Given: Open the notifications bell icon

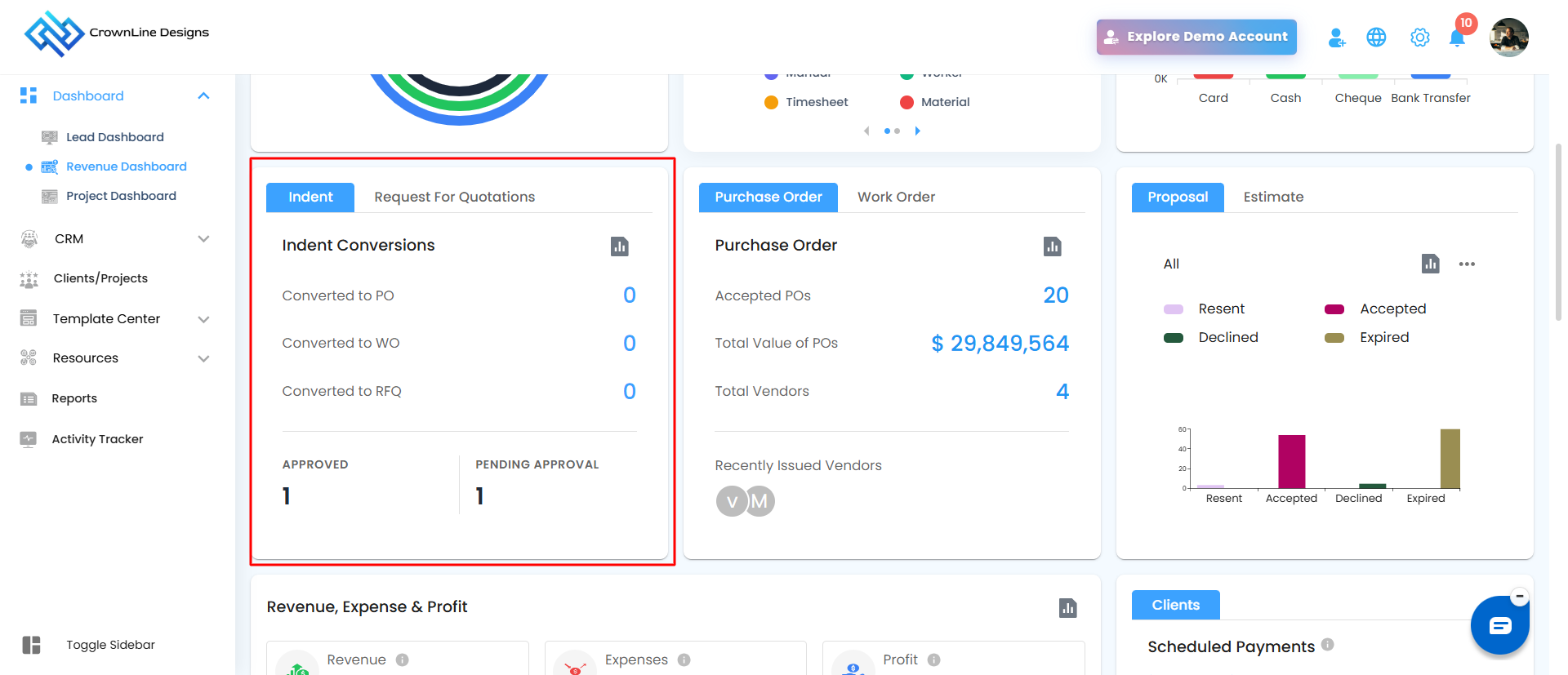Looking at the screenshot, I should pos(1456,38).
